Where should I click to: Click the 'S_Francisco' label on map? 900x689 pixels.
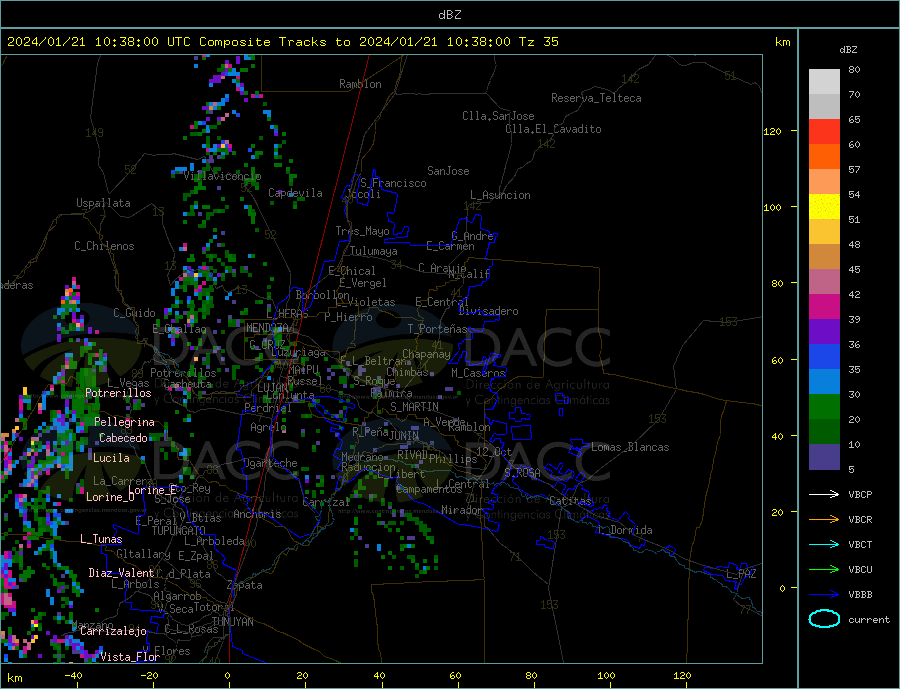click(x=393, y=183)
